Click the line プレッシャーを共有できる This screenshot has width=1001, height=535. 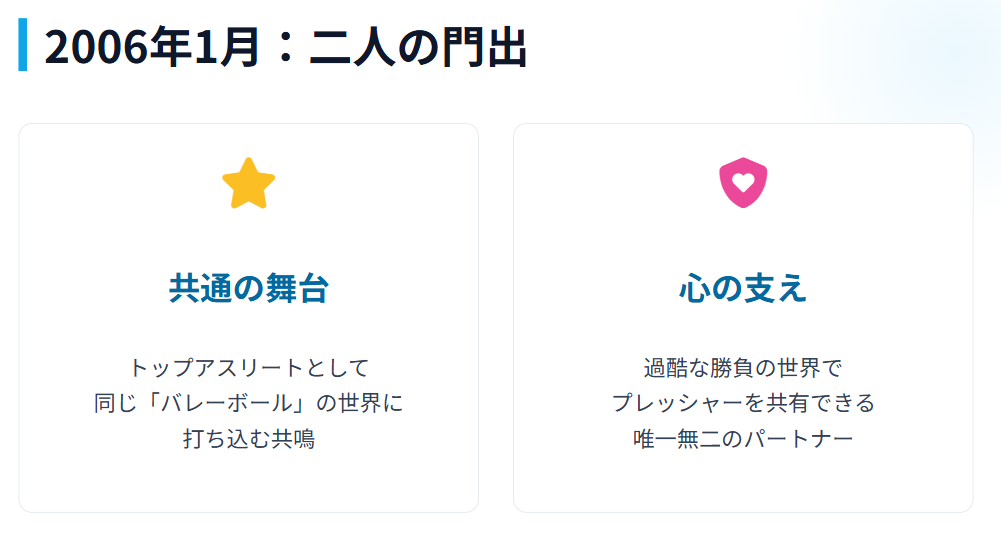coord(743,403)
